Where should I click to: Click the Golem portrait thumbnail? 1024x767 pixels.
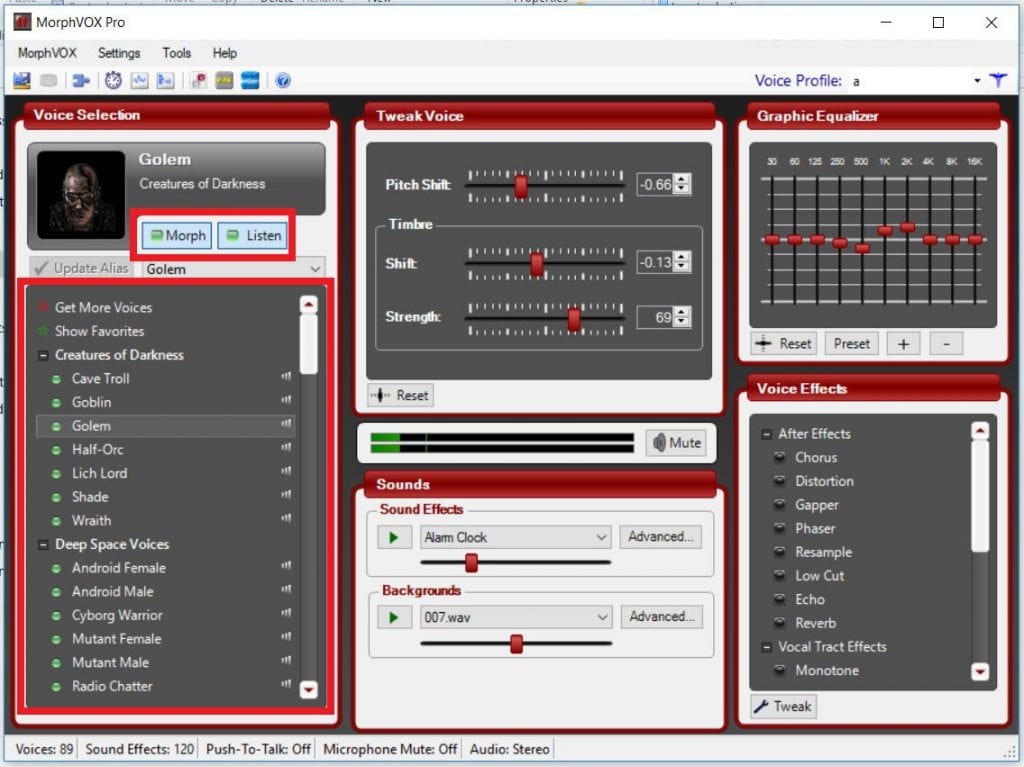pyautogui.click(x=81, y=195)
